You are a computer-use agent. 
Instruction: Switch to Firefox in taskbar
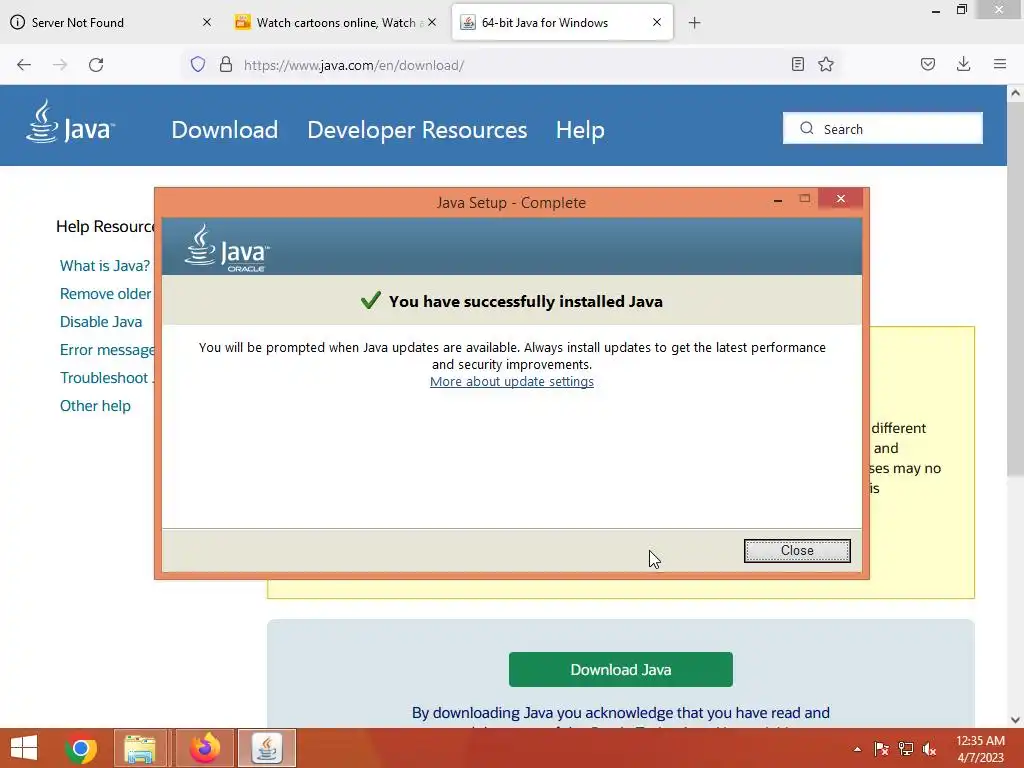click(x=204, y=748)
